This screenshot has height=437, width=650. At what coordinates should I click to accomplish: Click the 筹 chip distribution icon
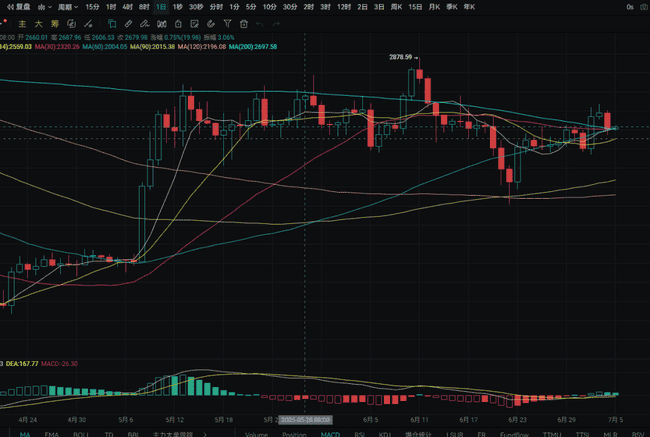(54, 22)
